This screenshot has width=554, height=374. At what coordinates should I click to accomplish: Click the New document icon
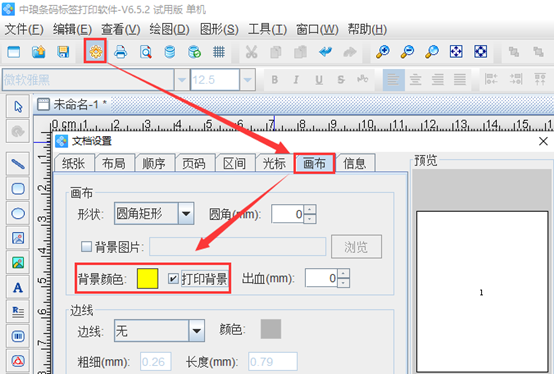(x=14, y=52)
